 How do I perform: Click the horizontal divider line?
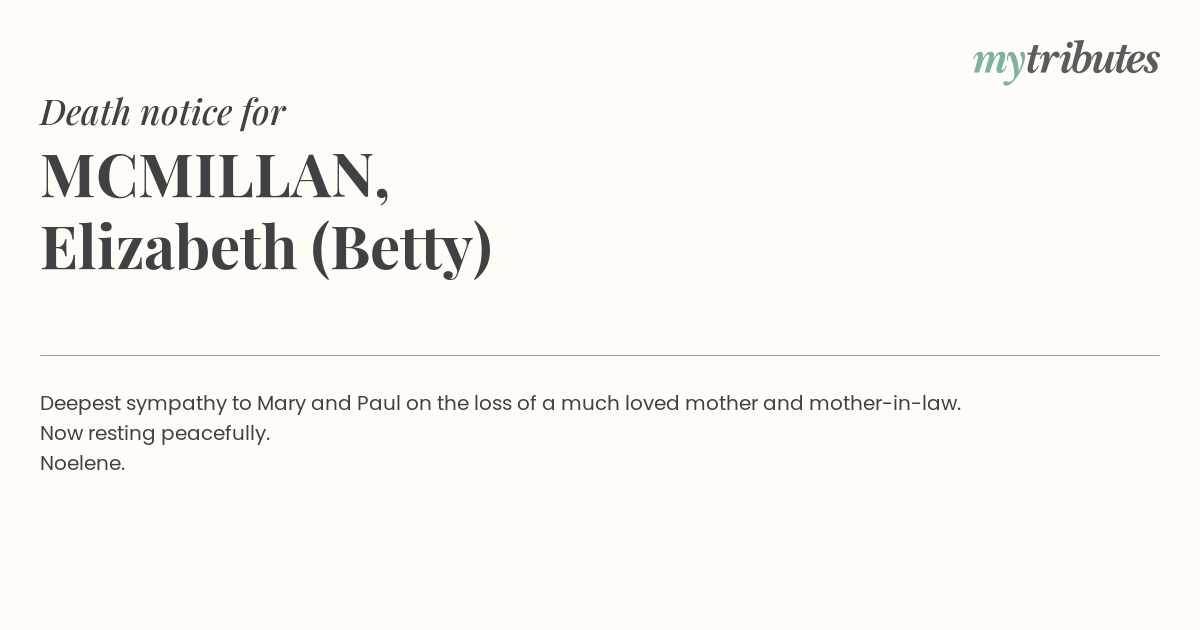coord(600,355)
